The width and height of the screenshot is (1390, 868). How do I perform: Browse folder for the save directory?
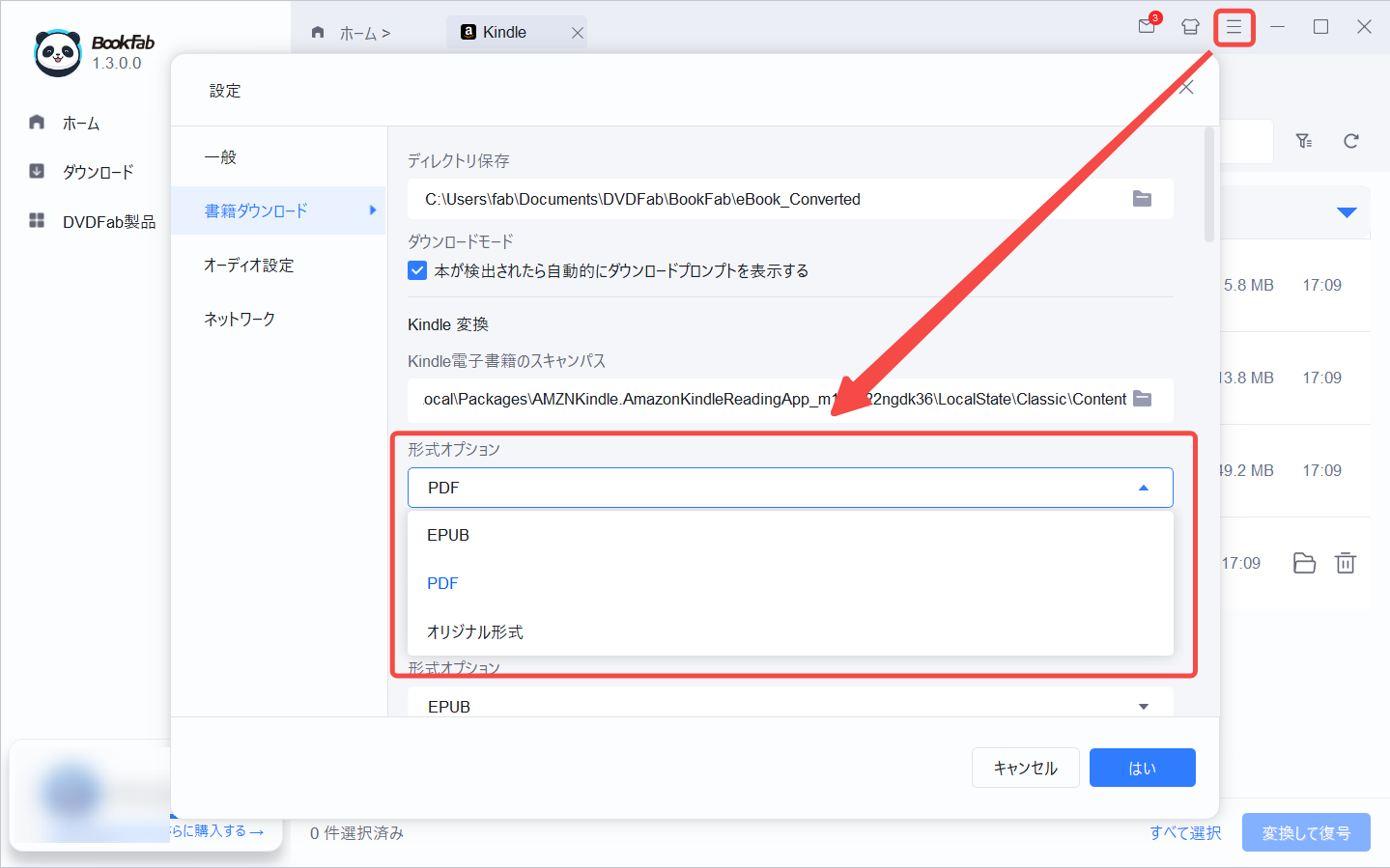click(1142, 199)
